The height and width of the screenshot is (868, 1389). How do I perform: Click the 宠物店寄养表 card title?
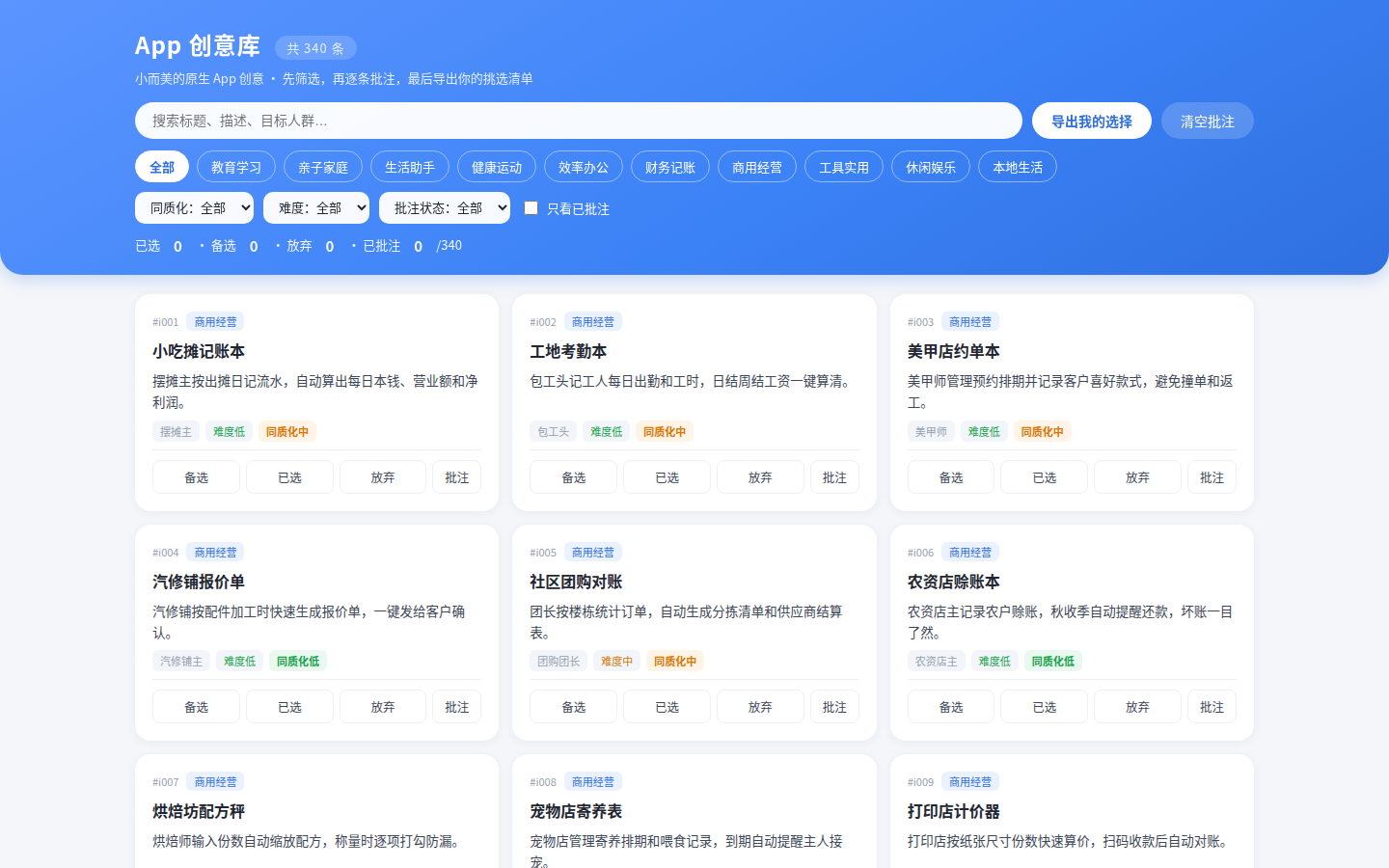(x=576, y=811)
